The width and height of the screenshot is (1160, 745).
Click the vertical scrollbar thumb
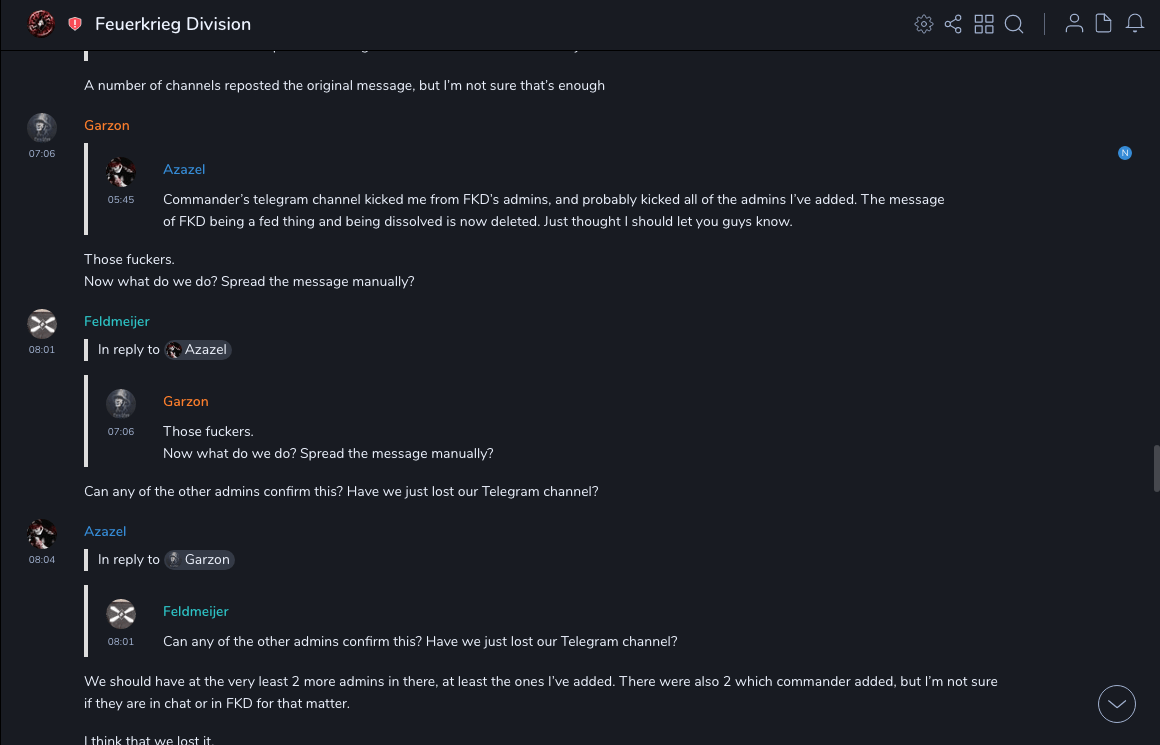coord(1156,468)
